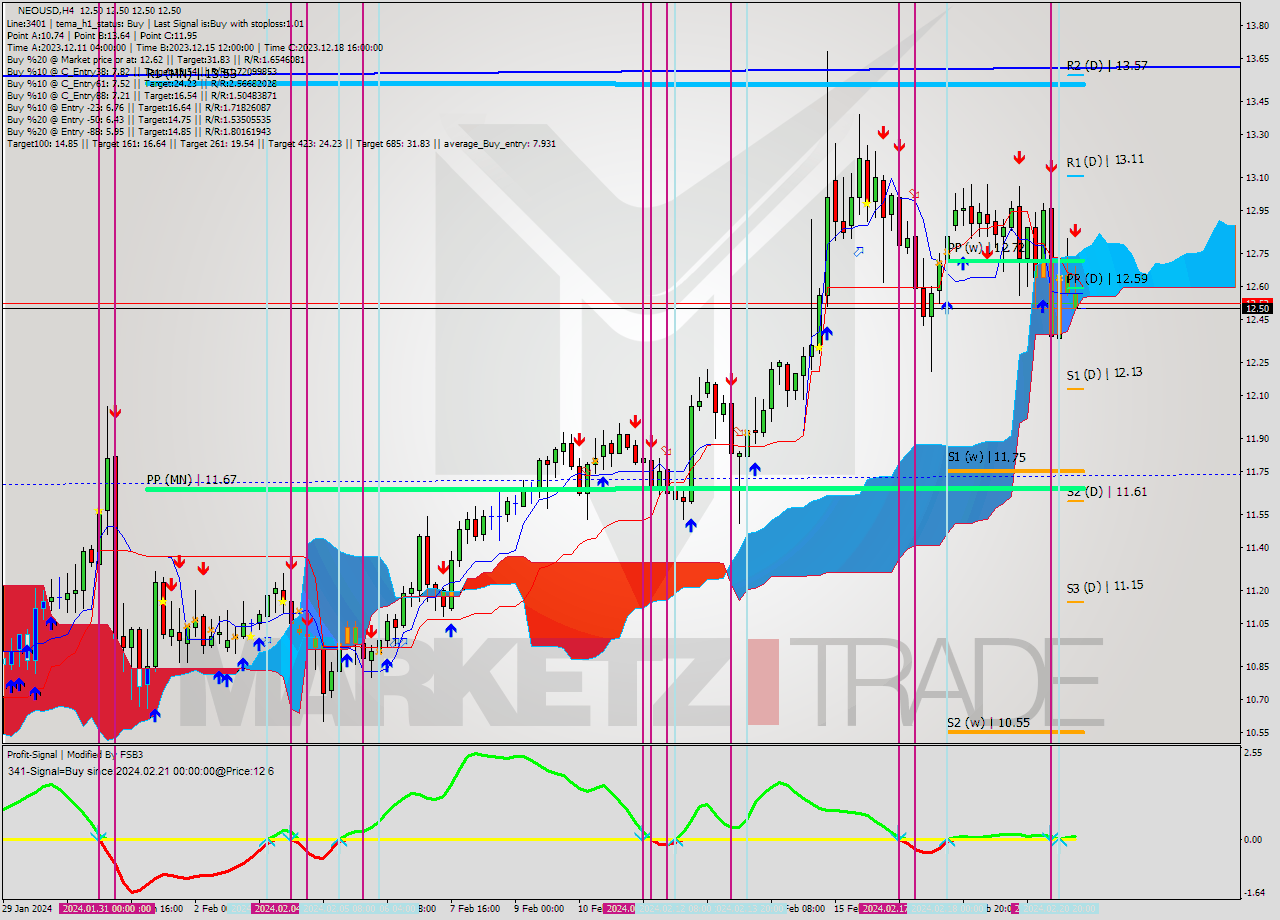Click the '7 Feb 16:00' date label

[475, 909]
